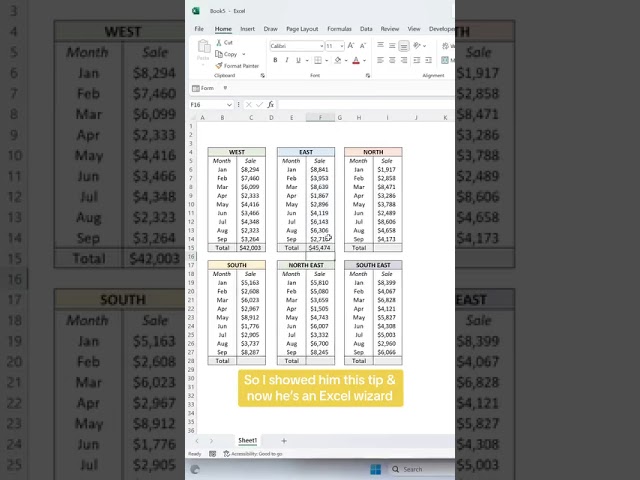The height and width of the screenshot is (480, 640).
Task: Switch to the Review tab
Action: 390,29
